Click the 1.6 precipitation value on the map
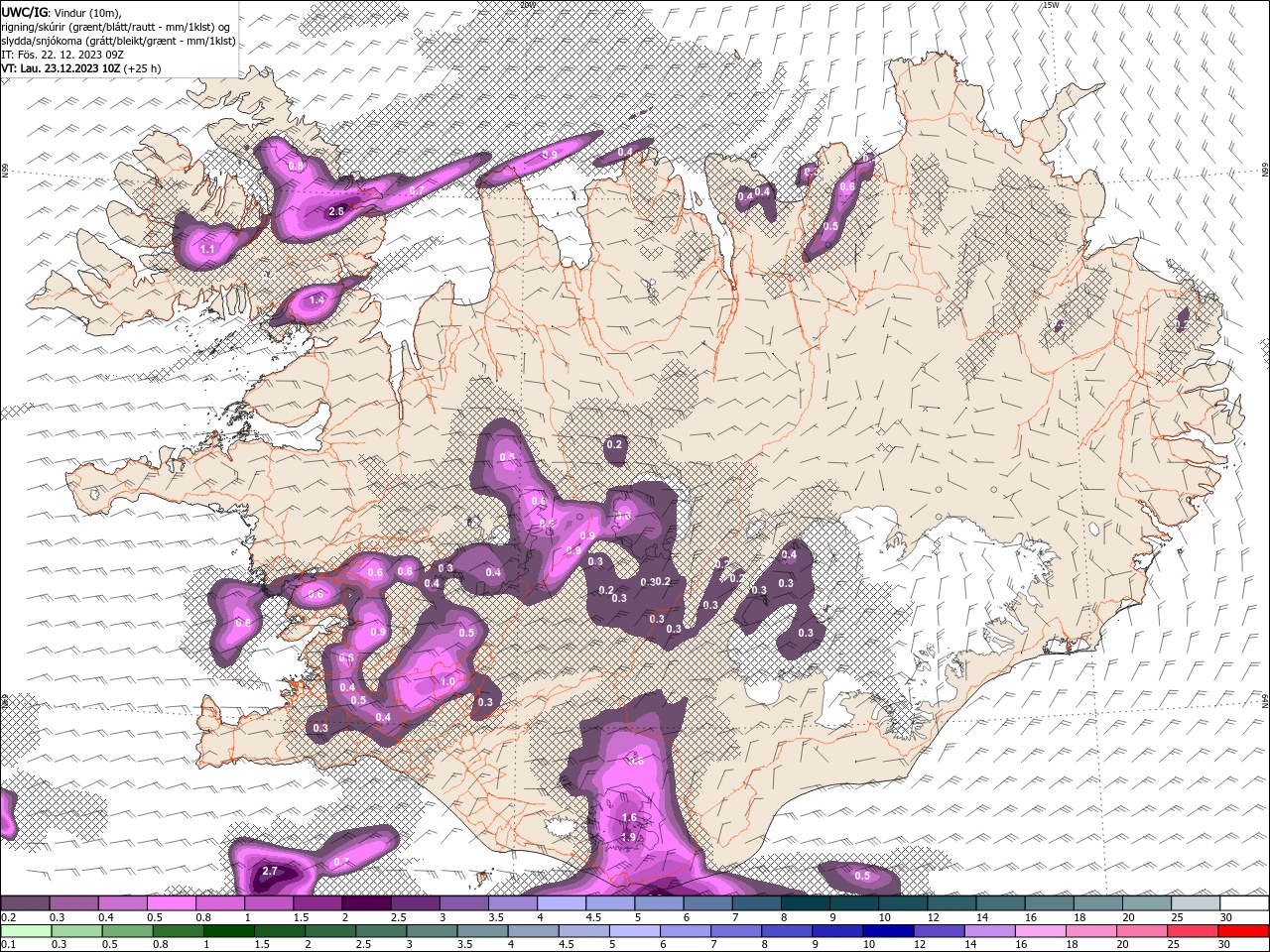The width and height of the screenshot is (1270, 952). pyautogui.click(x=629, y=818)
